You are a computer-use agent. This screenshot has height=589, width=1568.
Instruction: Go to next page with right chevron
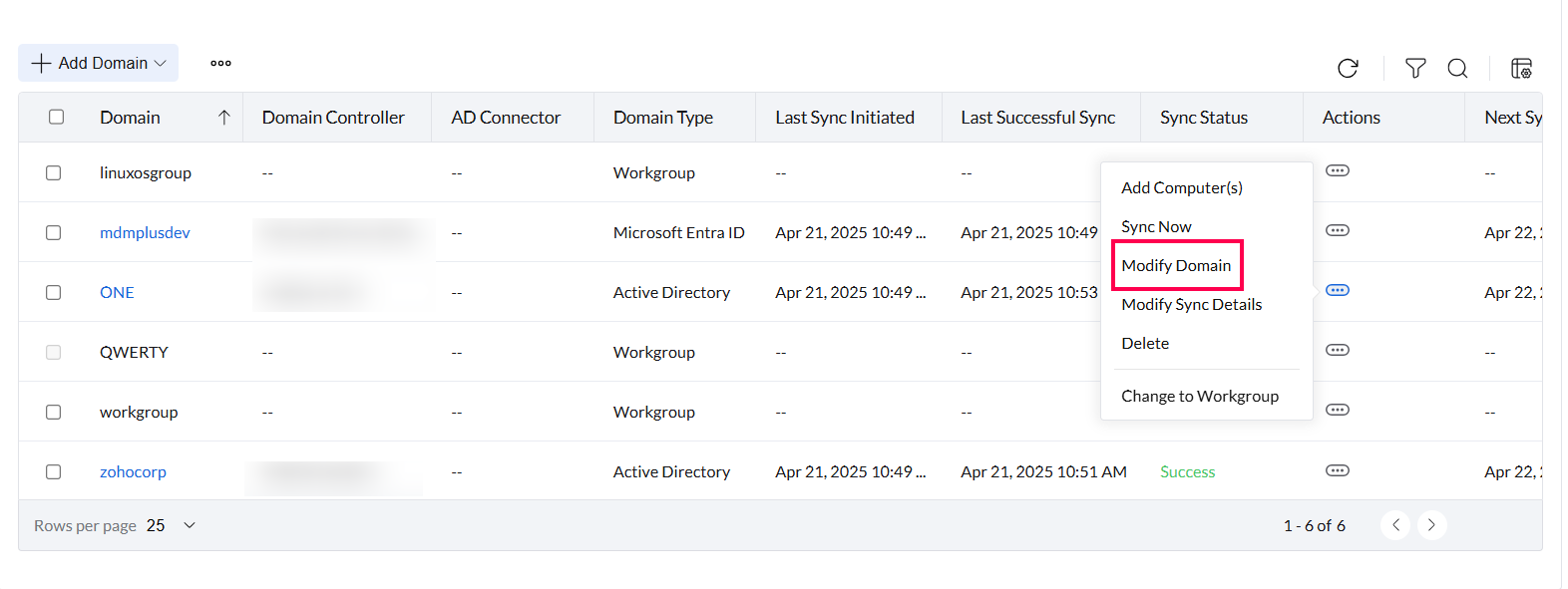[x=1431, y=525]
